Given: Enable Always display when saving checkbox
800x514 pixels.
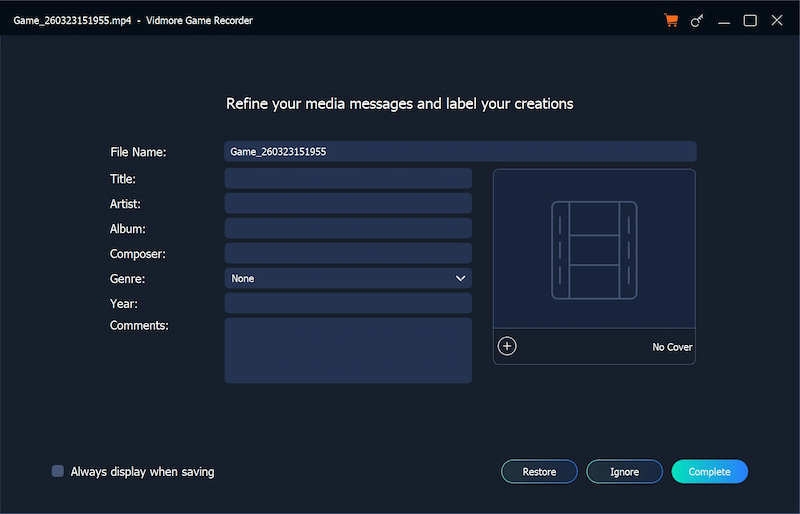Looking at the screenshot, I should click(58, 471).
